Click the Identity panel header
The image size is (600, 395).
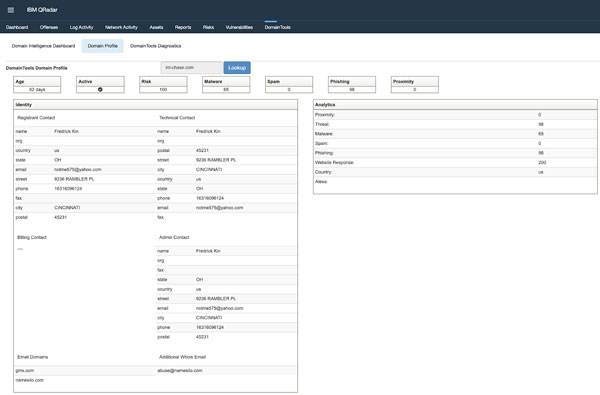[x=155, y=105]
